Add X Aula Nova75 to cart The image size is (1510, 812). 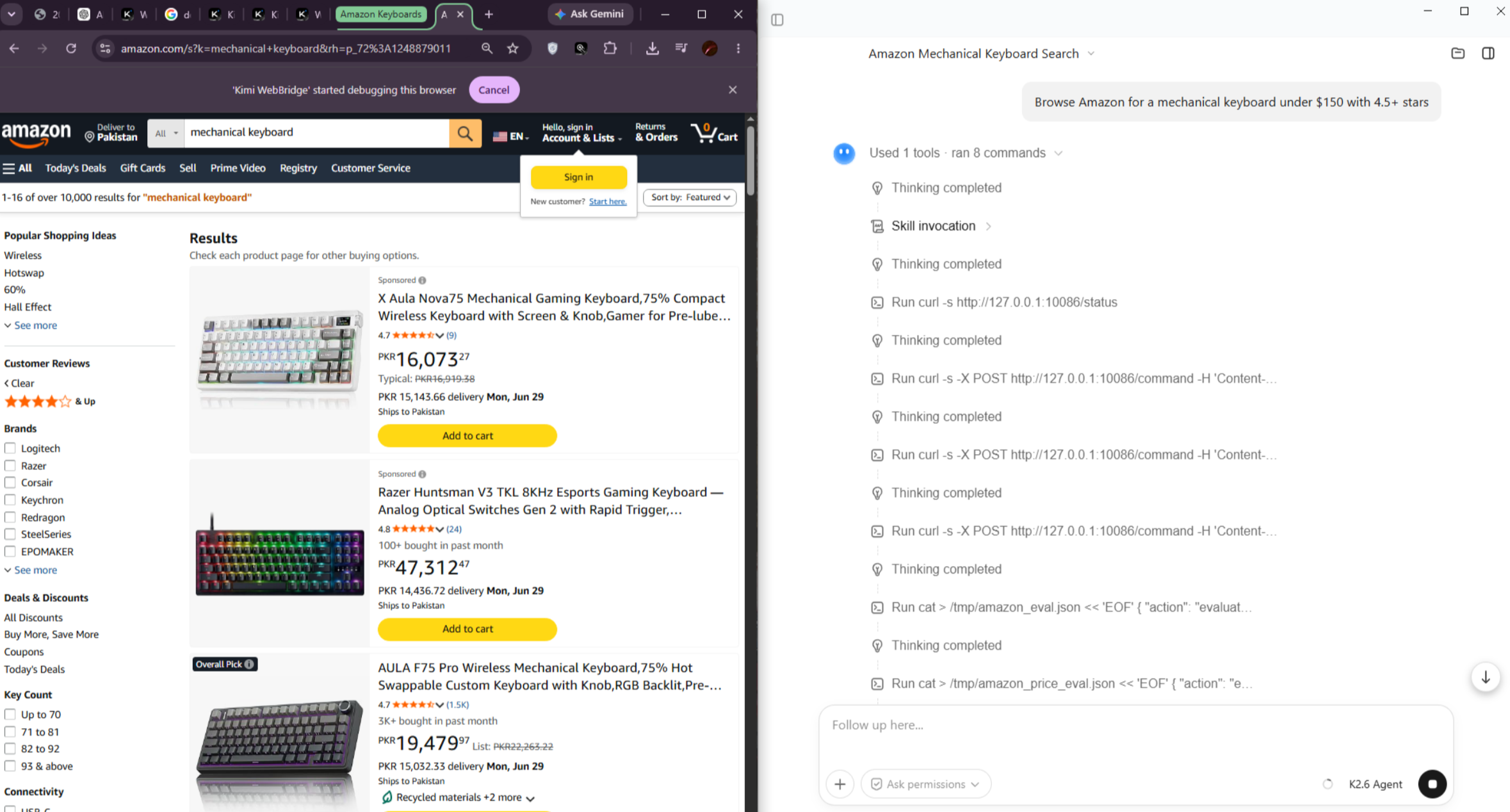click(467, 435)
